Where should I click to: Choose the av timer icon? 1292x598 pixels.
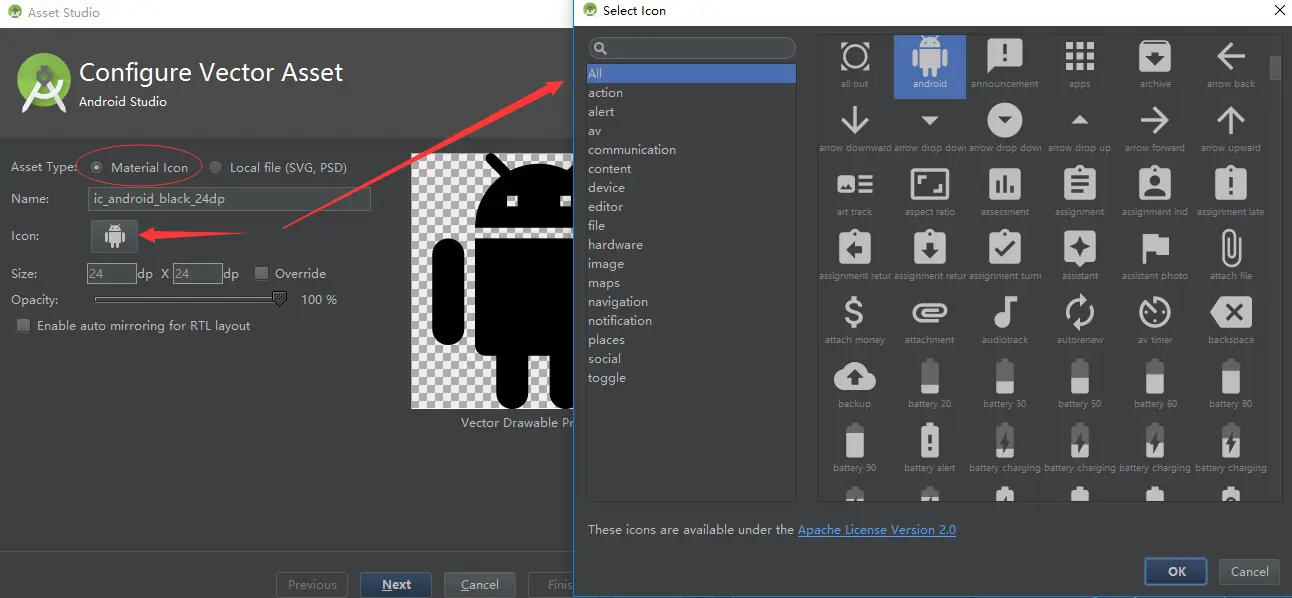pos(1155,313)
